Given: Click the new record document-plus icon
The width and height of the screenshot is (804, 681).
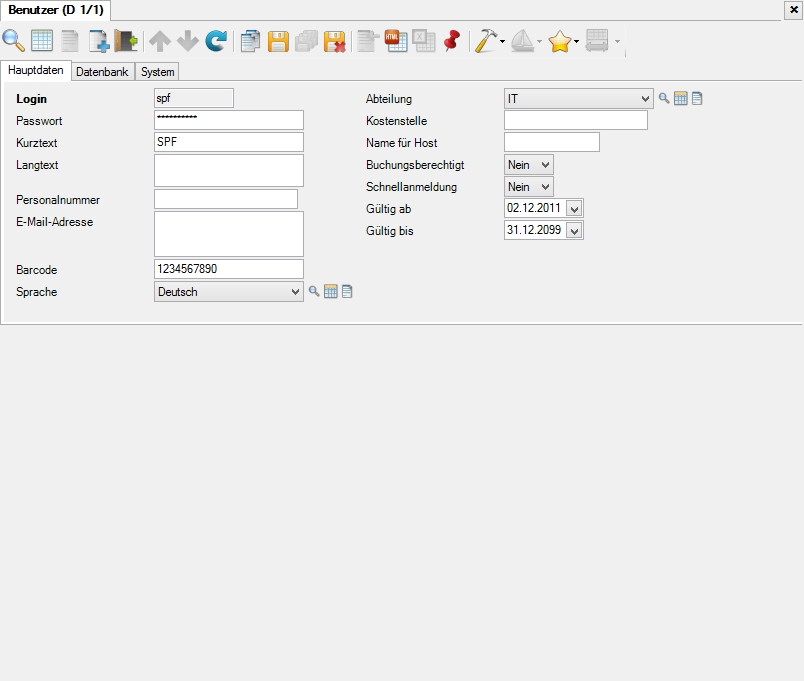Looking at the screenshot, I should tap(98, 41).
